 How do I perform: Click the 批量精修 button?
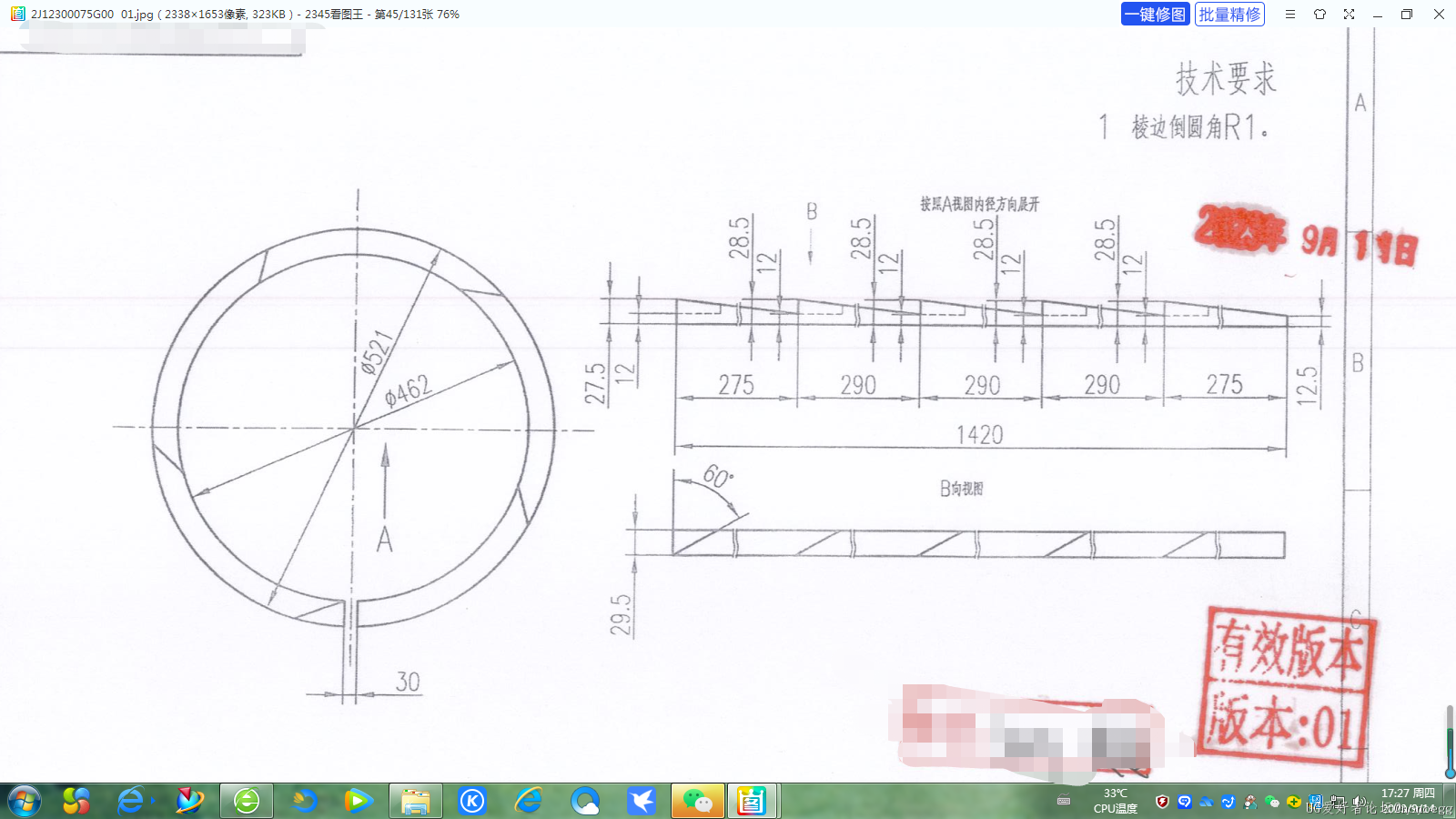click(x=1229, y=14)
